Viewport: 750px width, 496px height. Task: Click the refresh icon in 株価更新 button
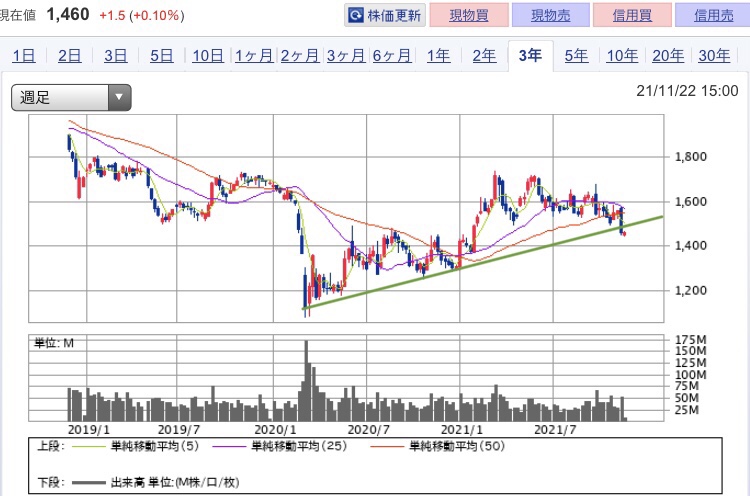click(x=355, y=16)
